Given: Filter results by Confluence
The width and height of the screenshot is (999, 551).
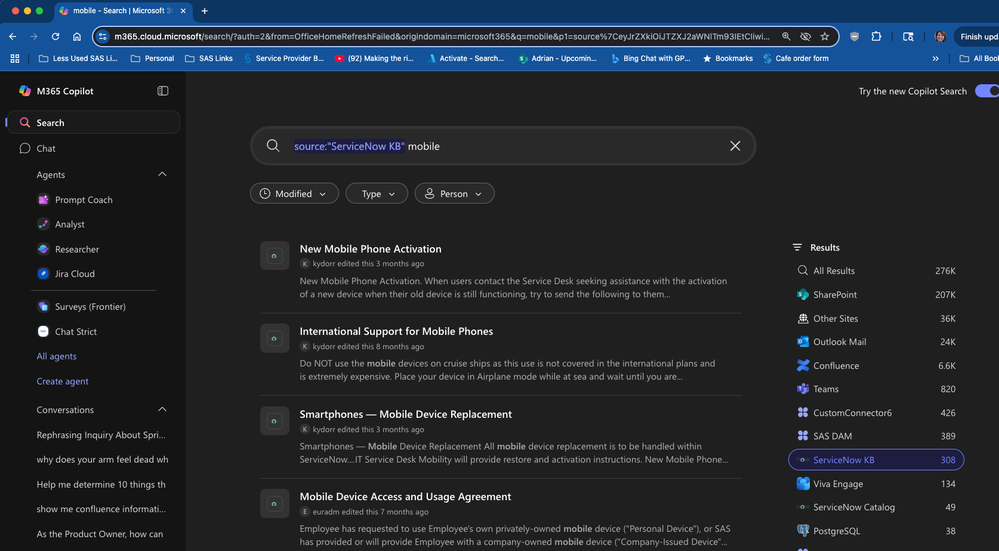Looking at the screenshot, I should [876, 366].
